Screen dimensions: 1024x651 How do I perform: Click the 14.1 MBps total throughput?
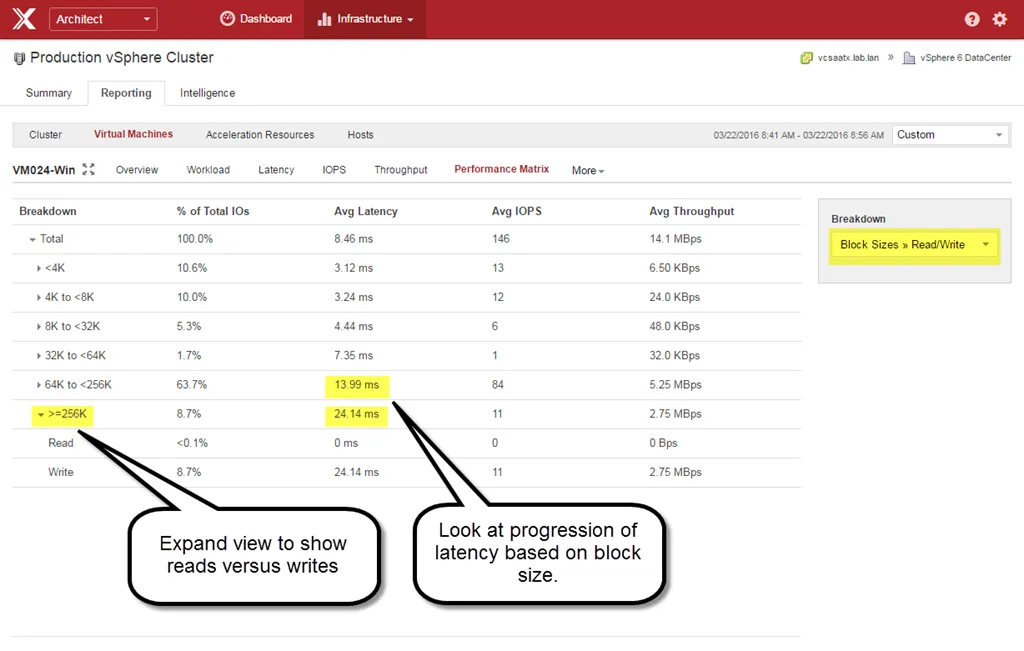click(x=675, y=239)
